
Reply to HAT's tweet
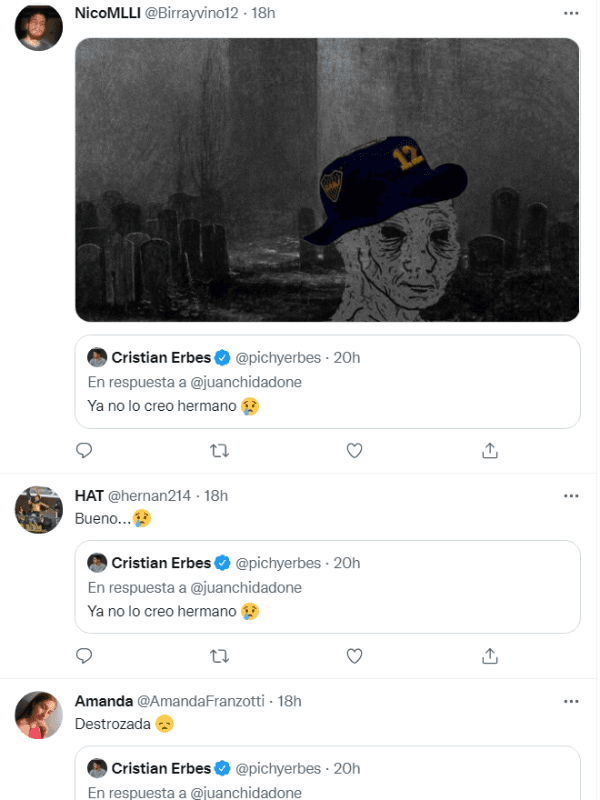85,656
